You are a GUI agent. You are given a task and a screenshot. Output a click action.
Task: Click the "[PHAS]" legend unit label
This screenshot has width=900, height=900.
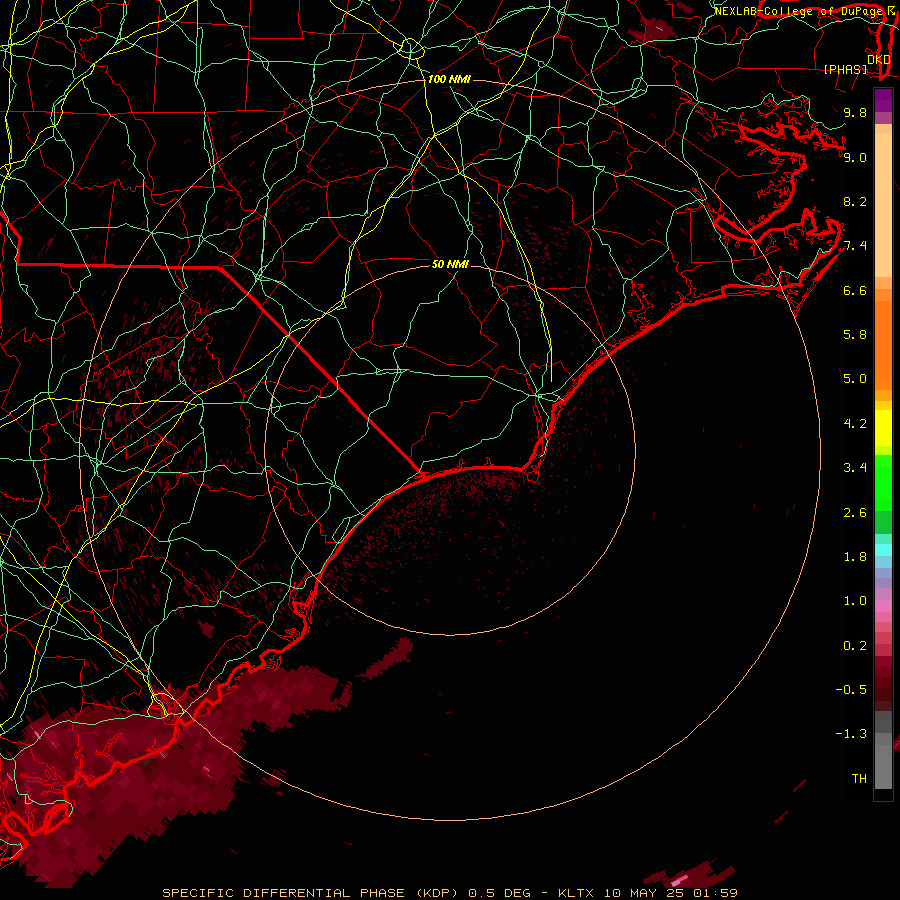click(845, 69)
